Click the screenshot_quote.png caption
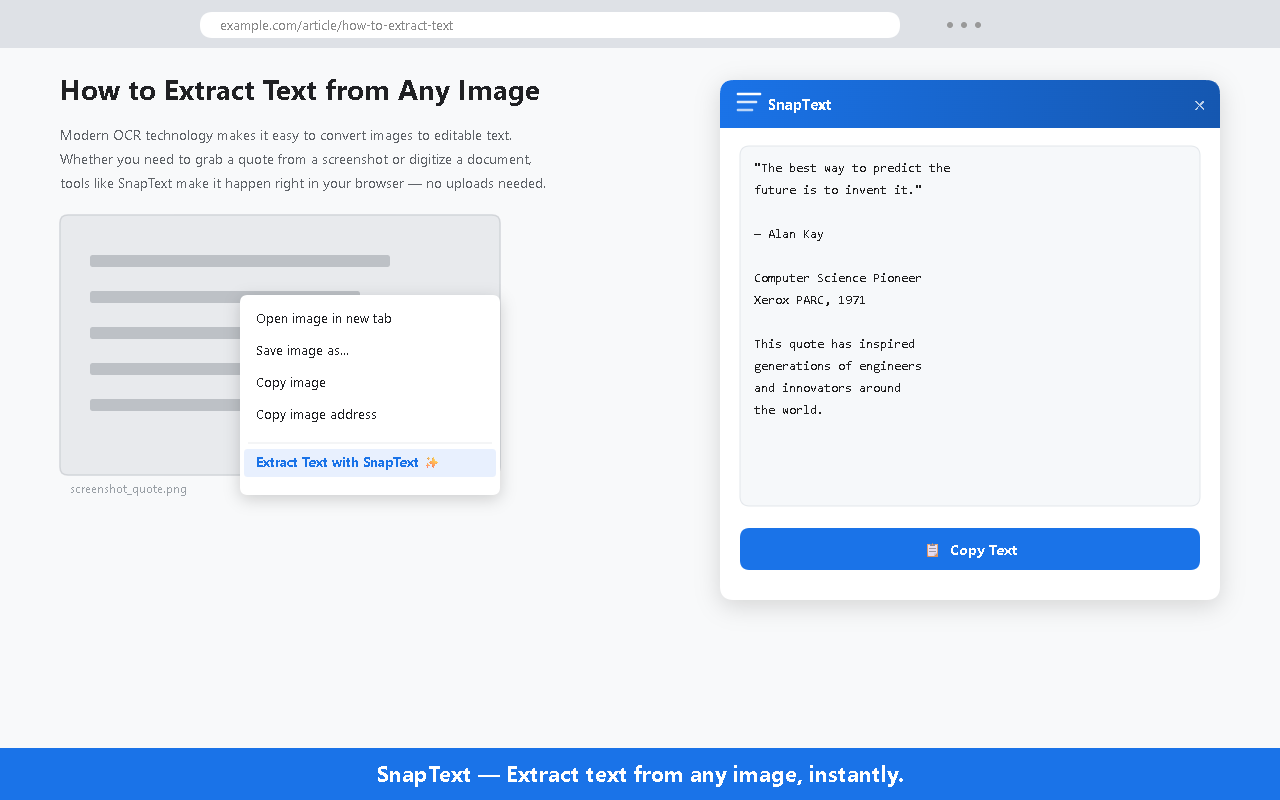 point(129,489)
